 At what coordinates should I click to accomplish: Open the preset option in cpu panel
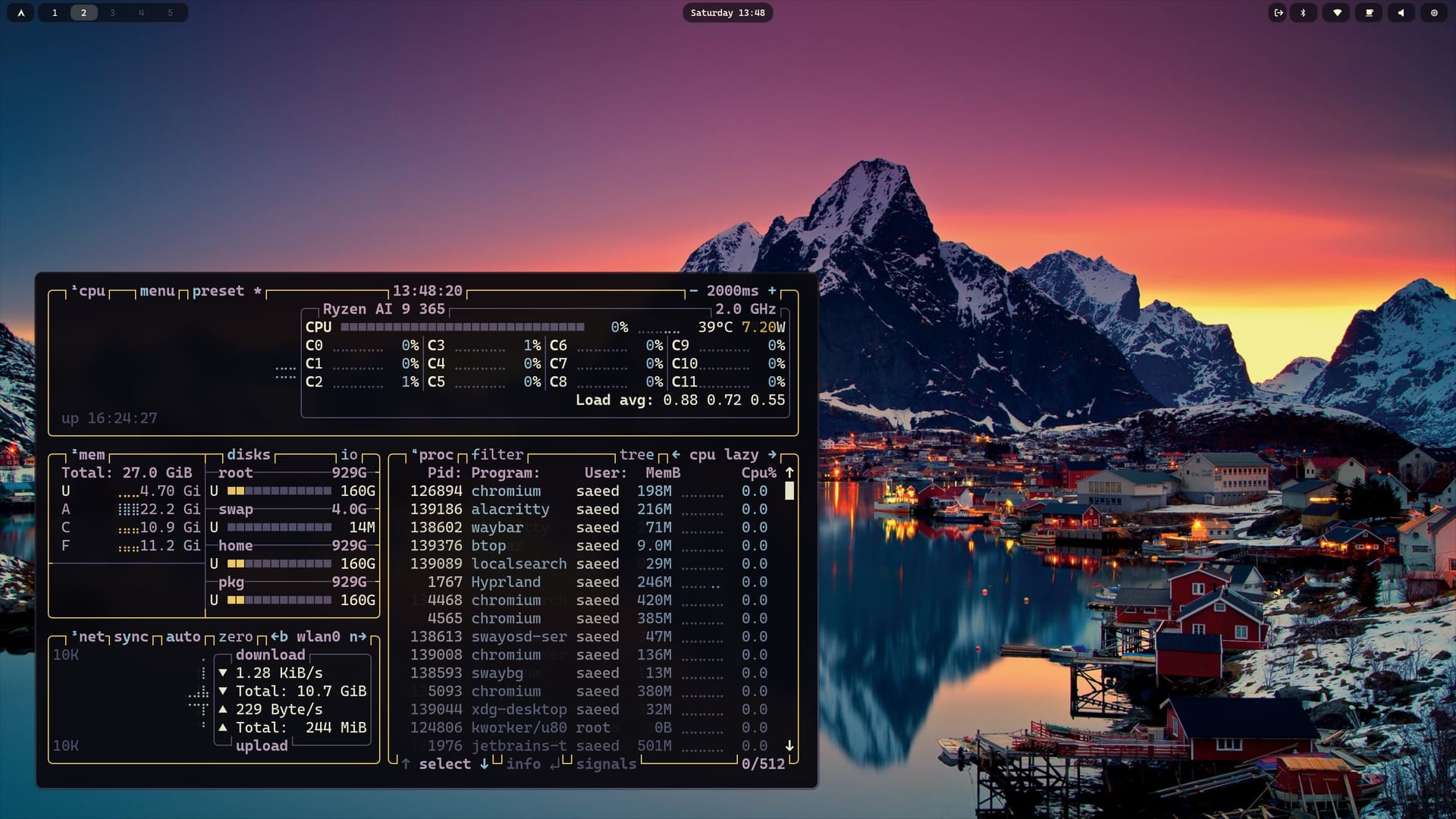point(218,290)
